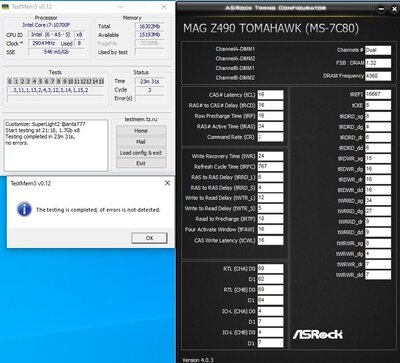Select Load config & exit
400x363 pixels.
pos(141,153)
